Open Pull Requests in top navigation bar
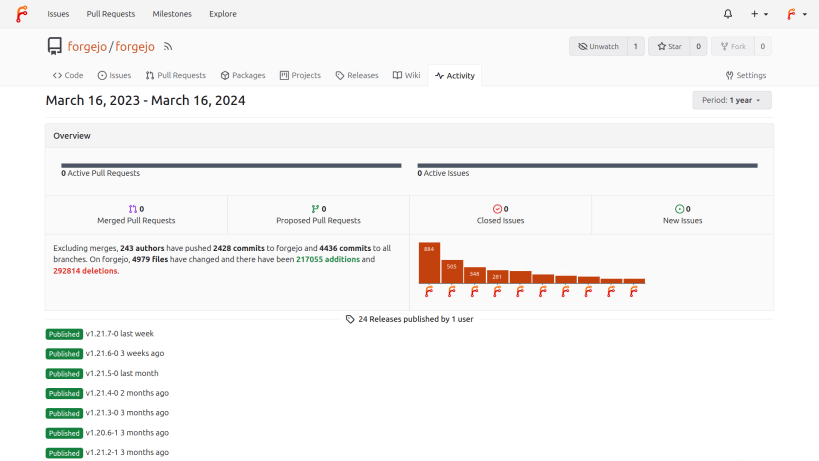Image resolution: width=819 pixels, height=461 pixels. [x=111, y=14]
